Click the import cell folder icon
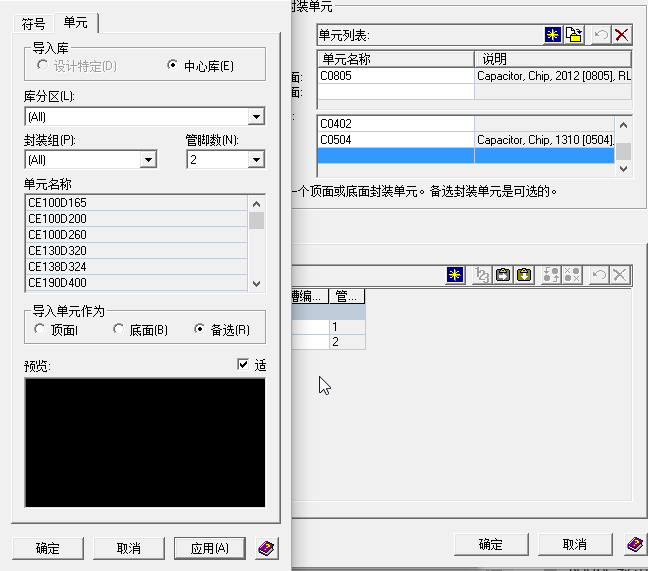The width and height of the screenshot is (648, 571). click(574, 35)
